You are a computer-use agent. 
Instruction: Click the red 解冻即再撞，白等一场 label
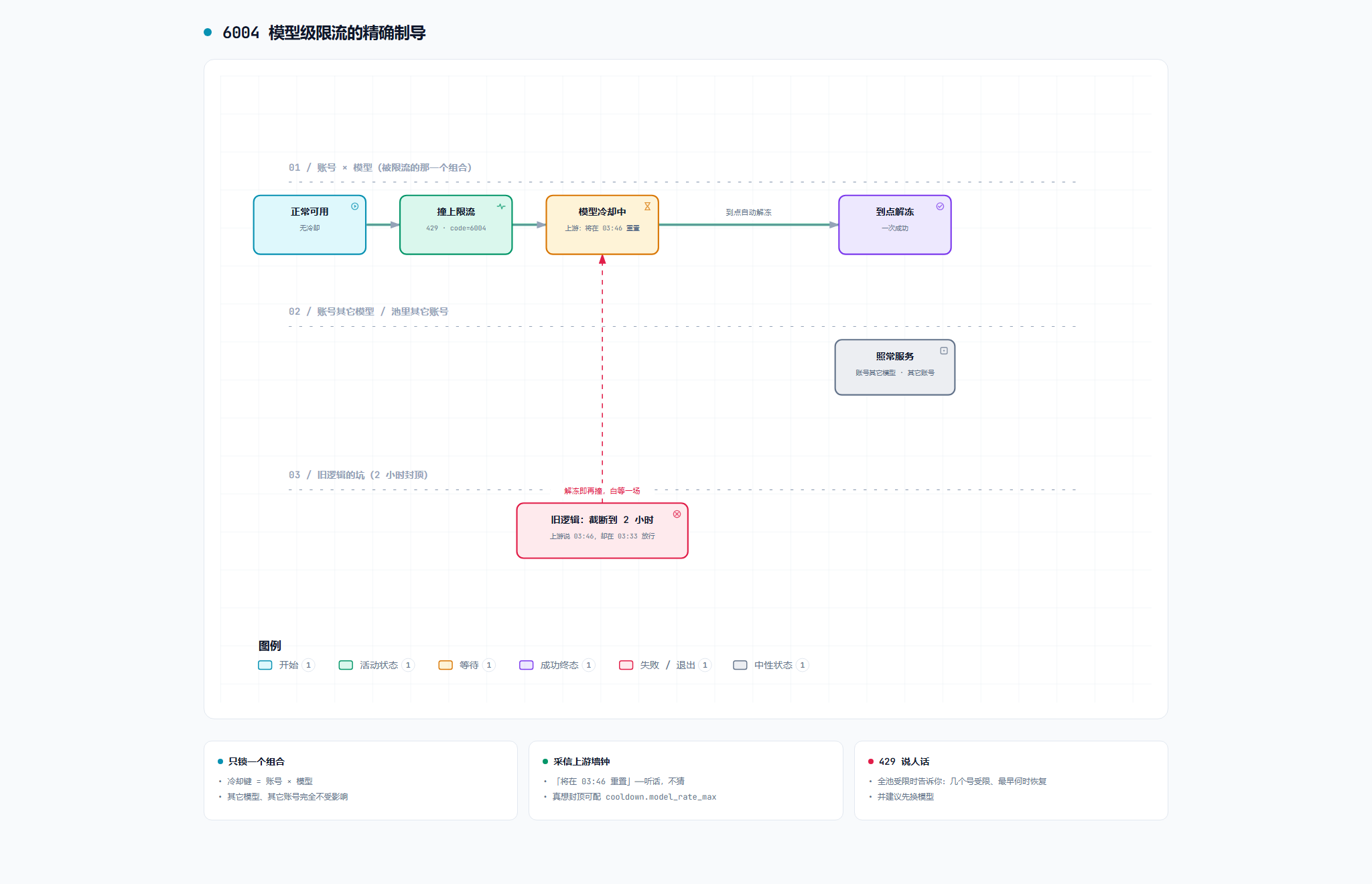[x=602, y=491]
